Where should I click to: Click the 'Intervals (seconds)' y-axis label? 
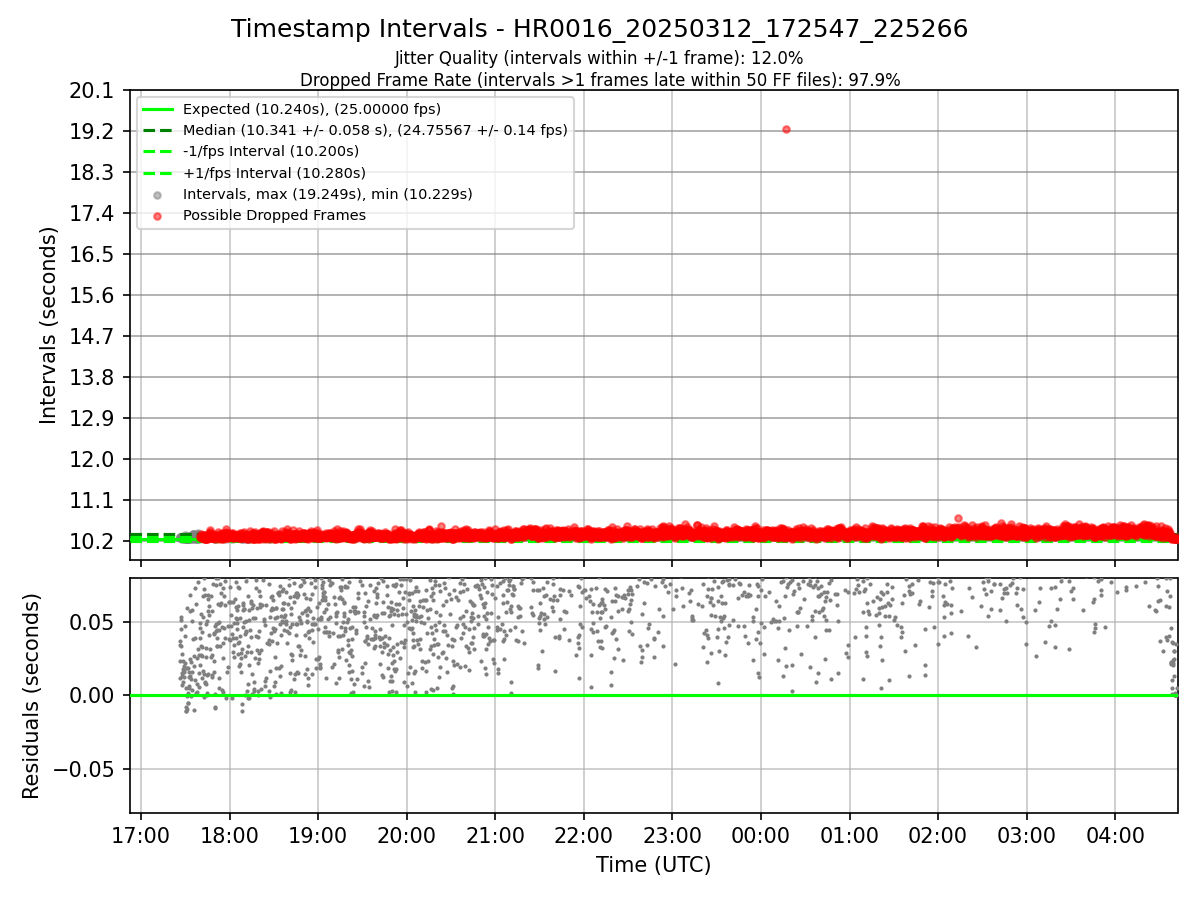(x=49, y=325)
